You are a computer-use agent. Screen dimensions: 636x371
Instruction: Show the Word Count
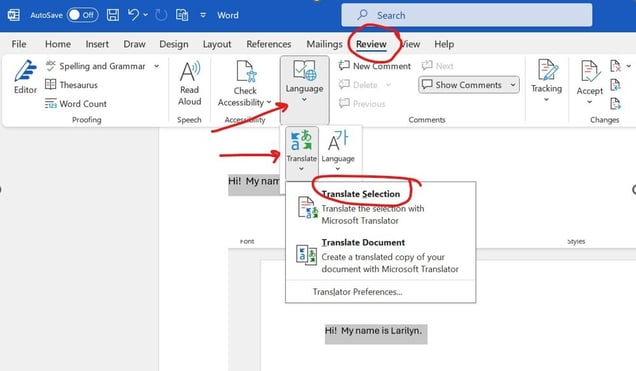(x=76, y=104)
